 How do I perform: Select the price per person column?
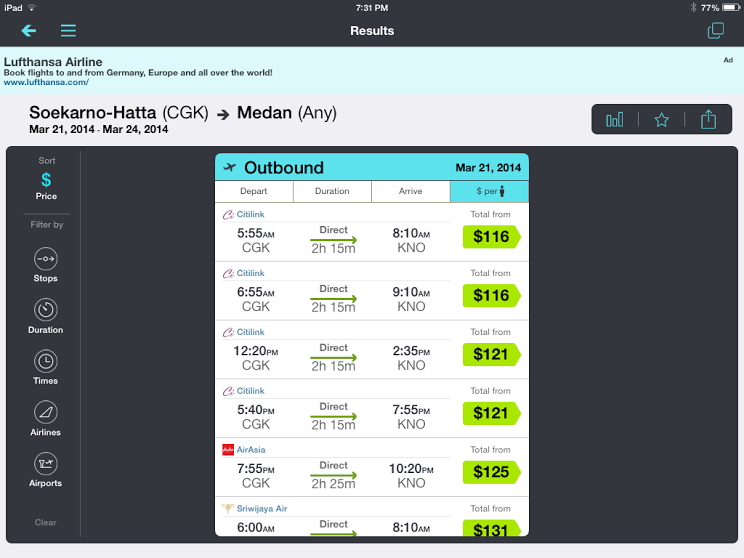pos(489,191)
